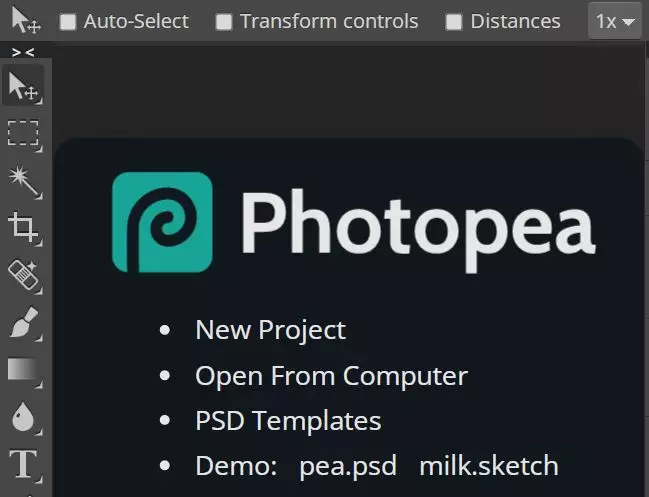649x497 pixels.
Task: Click the Photopea spiral logo
Action: [x=162, y=222]
